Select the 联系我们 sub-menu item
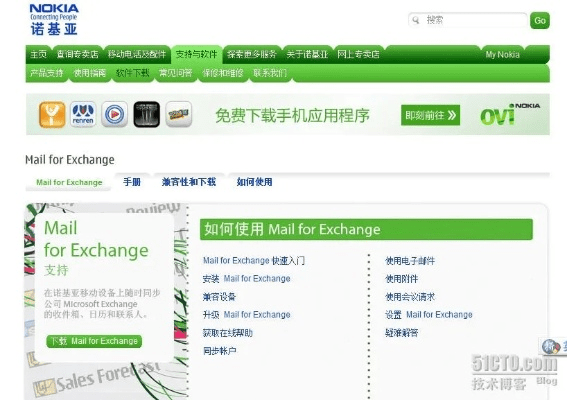567x400 pixels. (270, 73)
